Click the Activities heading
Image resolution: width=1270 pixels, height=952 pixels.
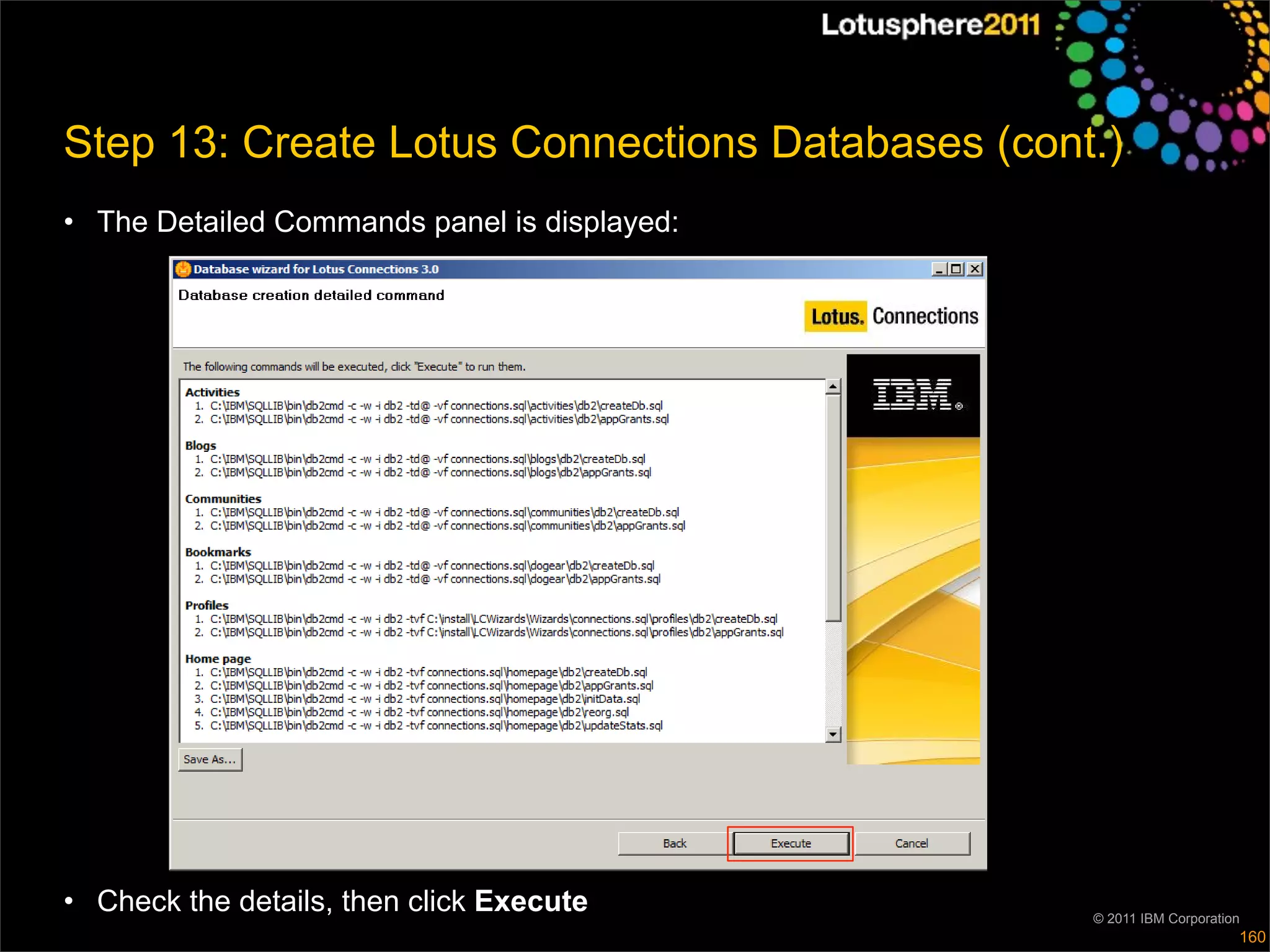(x=212, y=392)
